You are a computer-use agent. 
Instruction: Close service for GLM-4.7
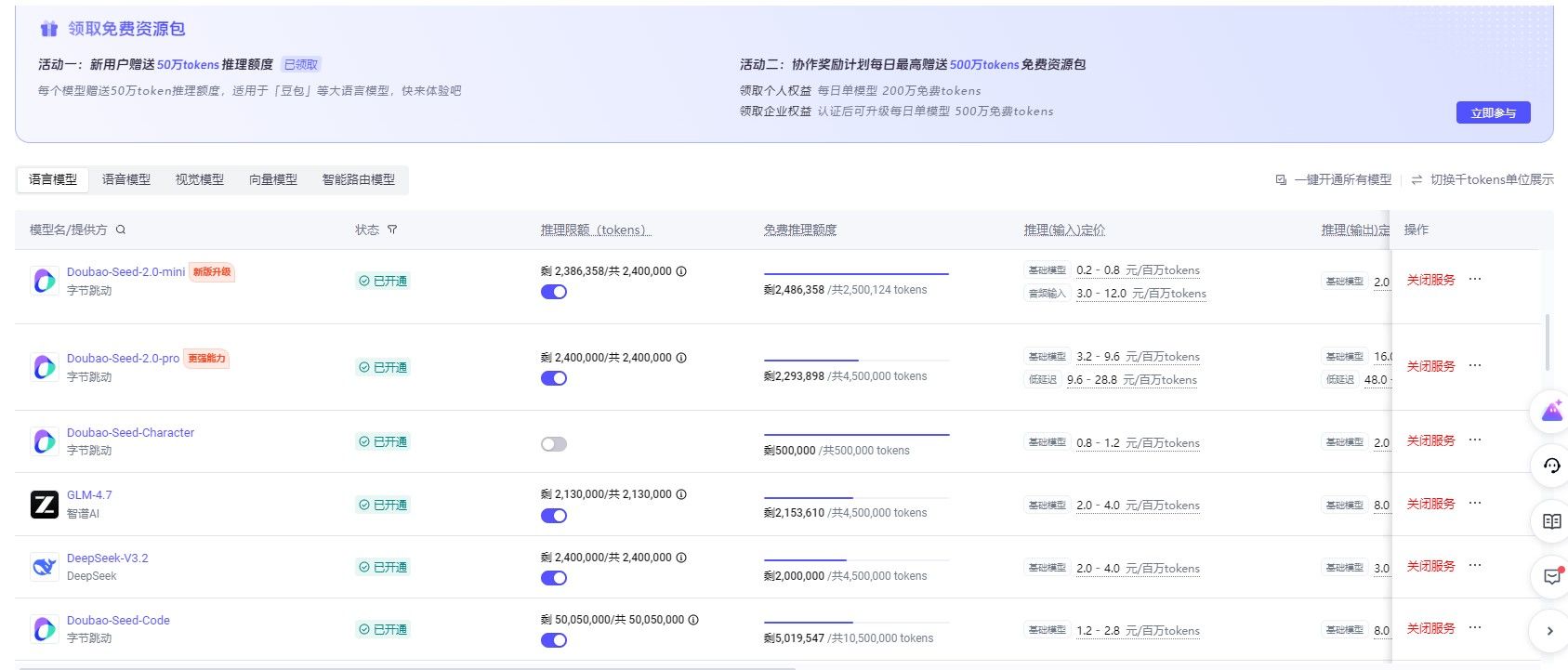coord(1430,504)
